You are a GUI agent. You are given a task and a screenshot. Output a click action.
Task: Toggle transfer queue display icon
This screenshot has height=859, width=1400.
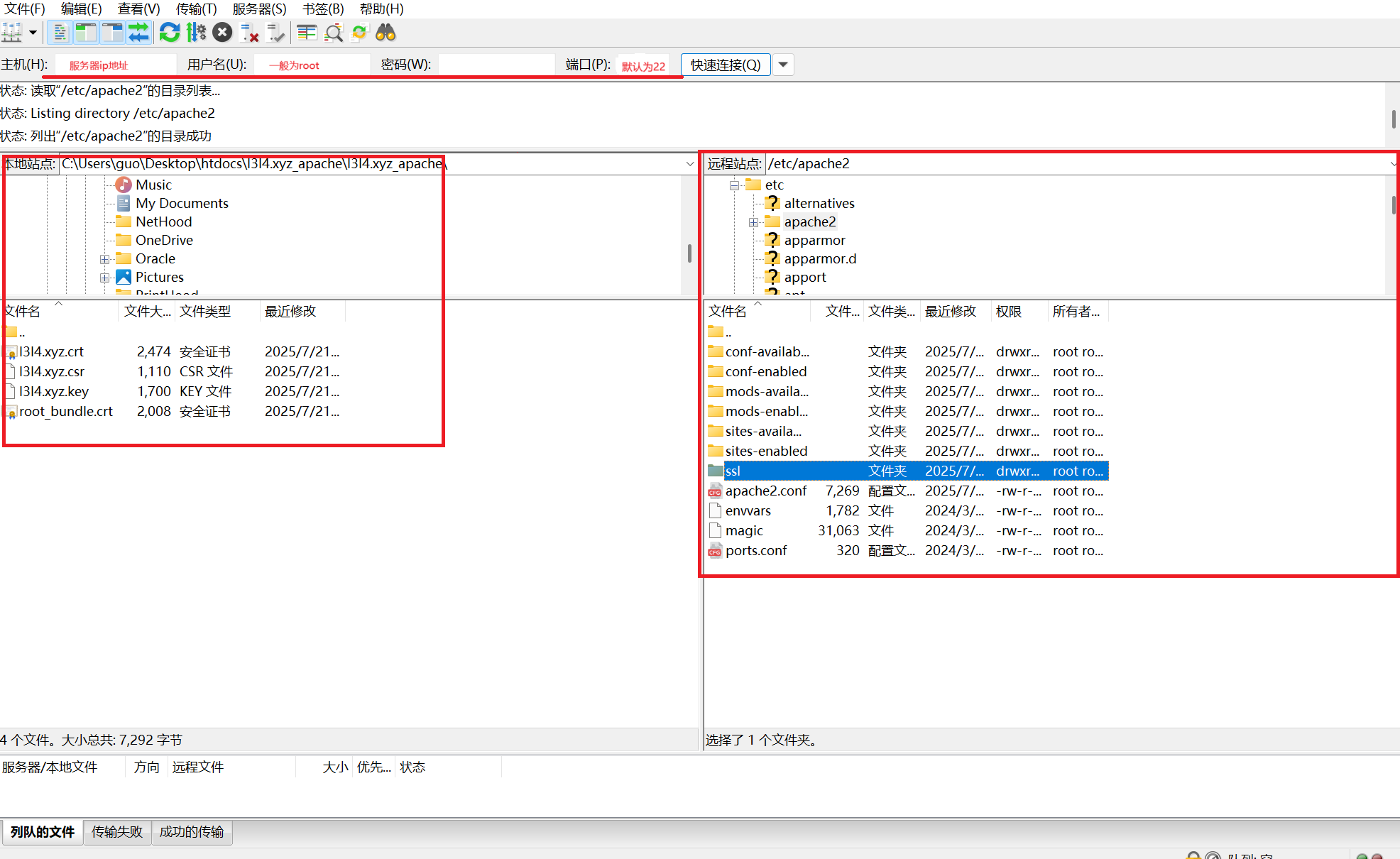click(138, 33)
